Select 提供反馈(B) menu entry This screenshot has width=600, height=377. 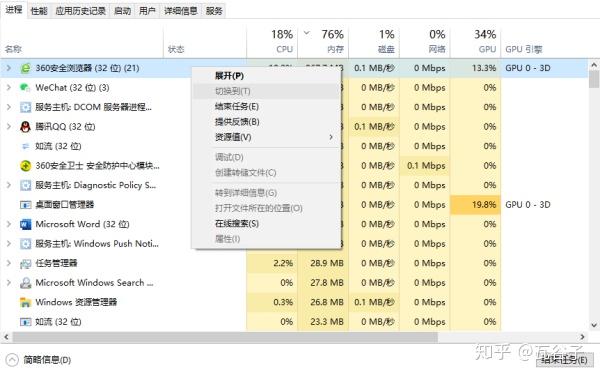[267, 122]
